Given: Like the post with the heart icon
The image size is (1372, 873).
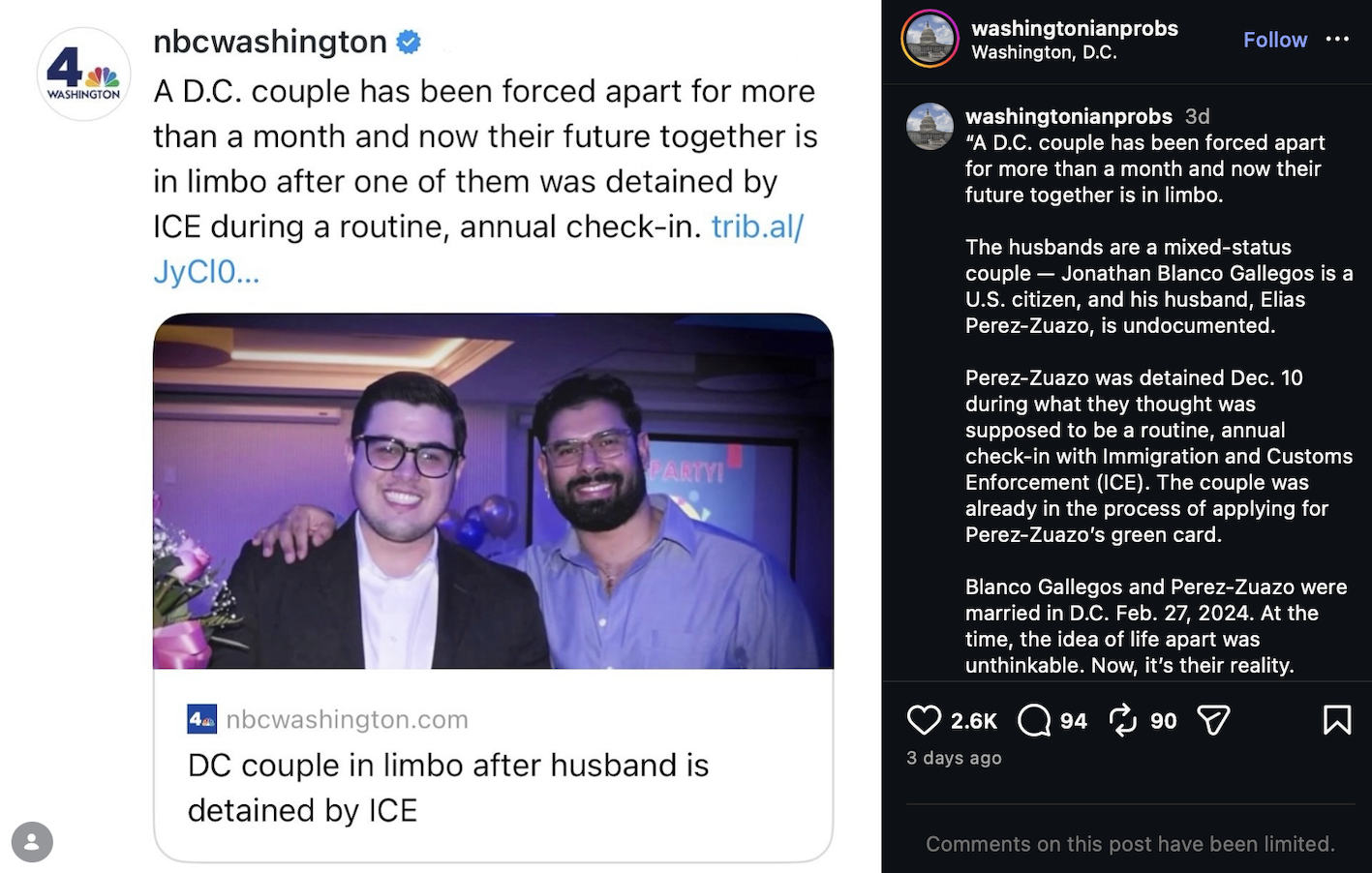Looking at the screenshot, I should (x=924, y=720).
